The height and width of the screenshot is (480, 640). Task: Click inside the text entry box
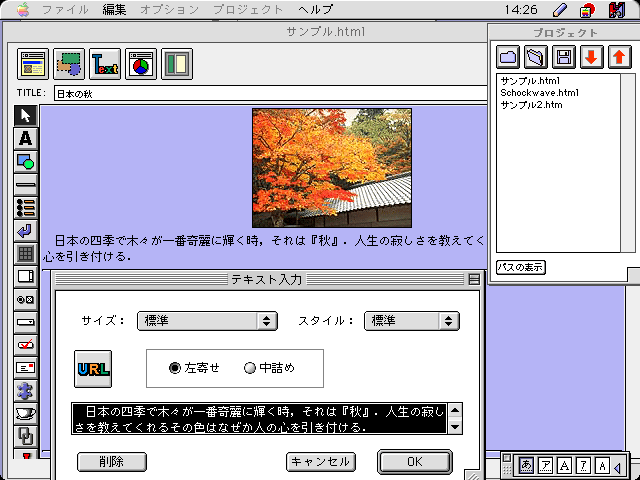(260, 418)
